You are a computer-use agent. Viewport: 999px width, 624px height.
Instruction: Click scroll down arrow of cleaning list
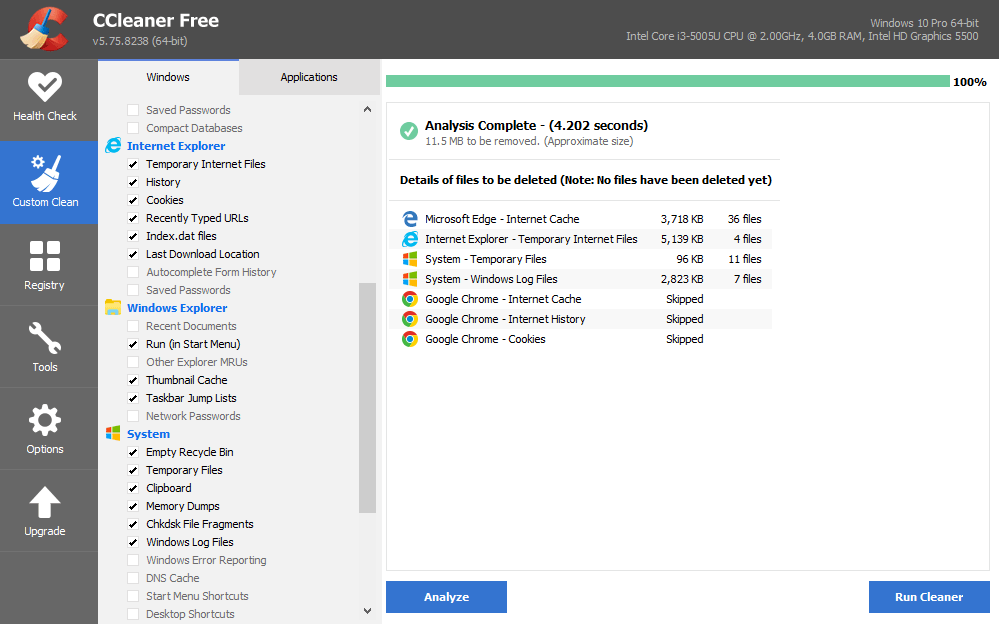click(368, 611)
